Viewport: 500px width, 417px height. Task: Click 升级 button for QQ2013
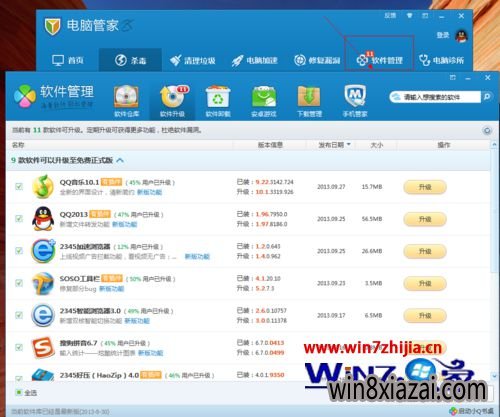pos(425,219)
